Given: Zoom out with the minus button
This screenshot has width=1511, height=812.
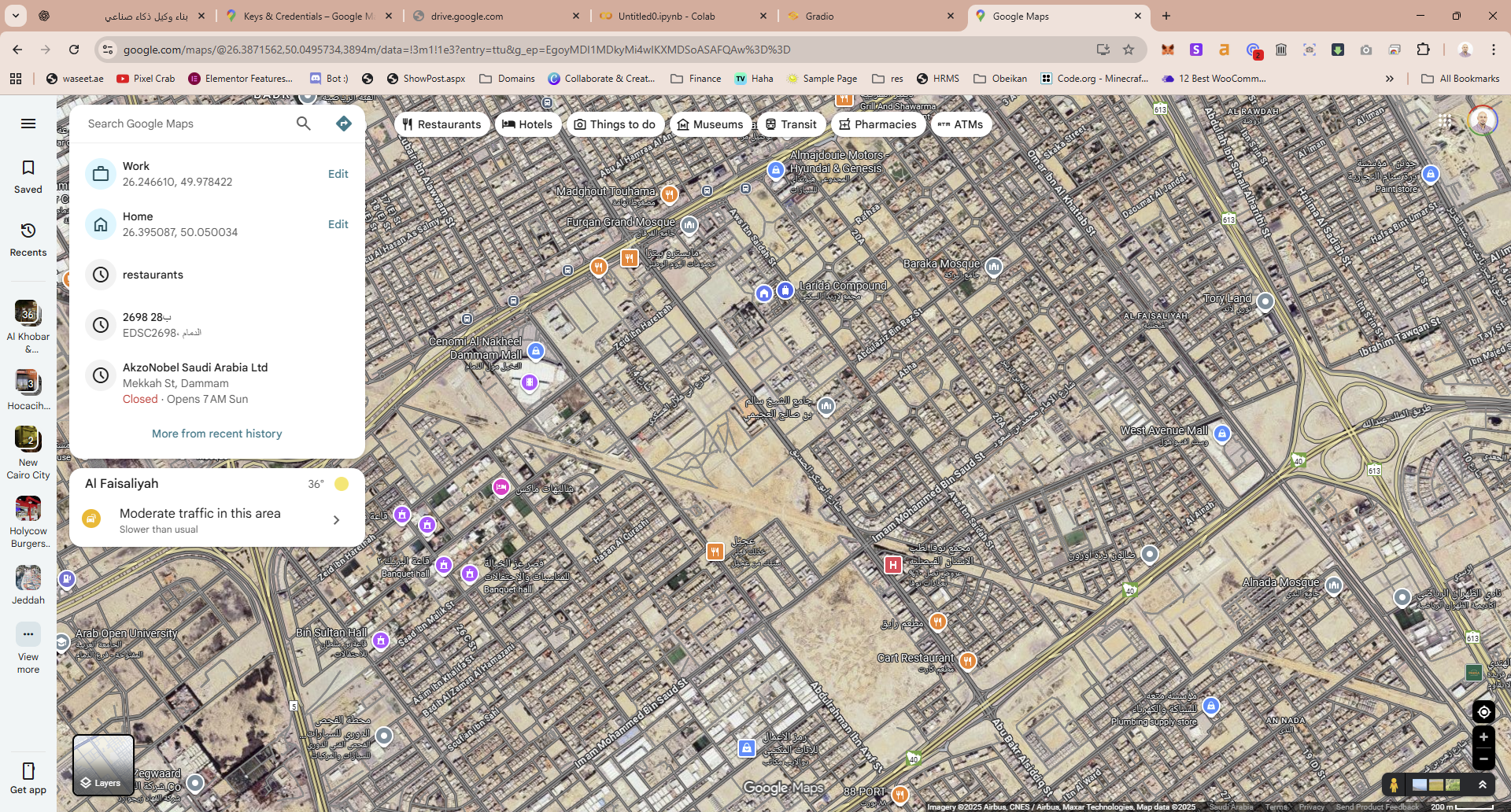Looking at the screenshot, I should (1483, 759).
